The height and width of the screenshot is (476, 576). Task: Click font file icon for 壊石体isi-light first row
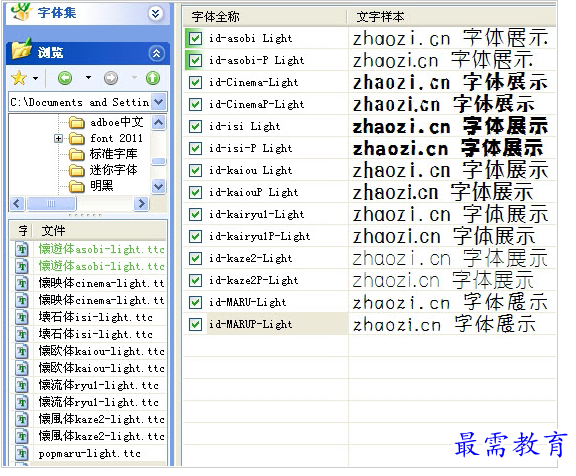22,317
